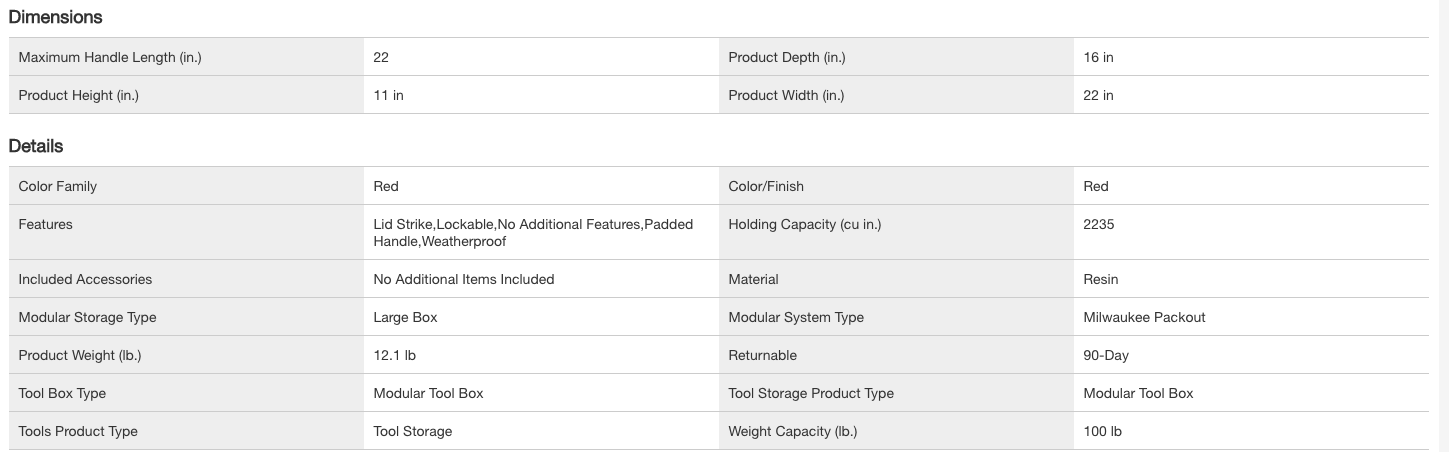Click the Product Depth value 16 in
Viewport: 1449px width, 452px height.
(x=1098, y=58)
